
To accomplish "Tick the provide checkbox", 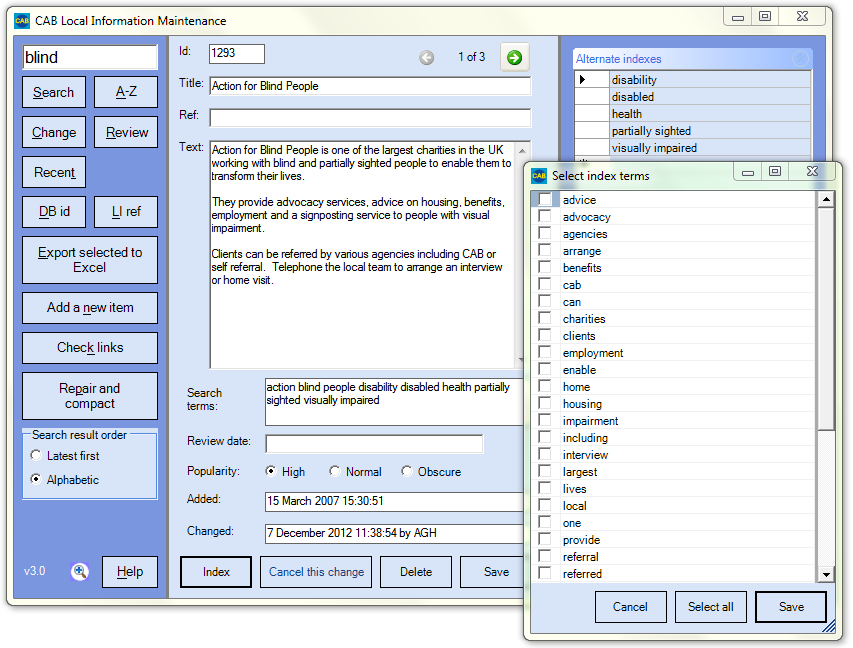I will [x=545, y=539].
